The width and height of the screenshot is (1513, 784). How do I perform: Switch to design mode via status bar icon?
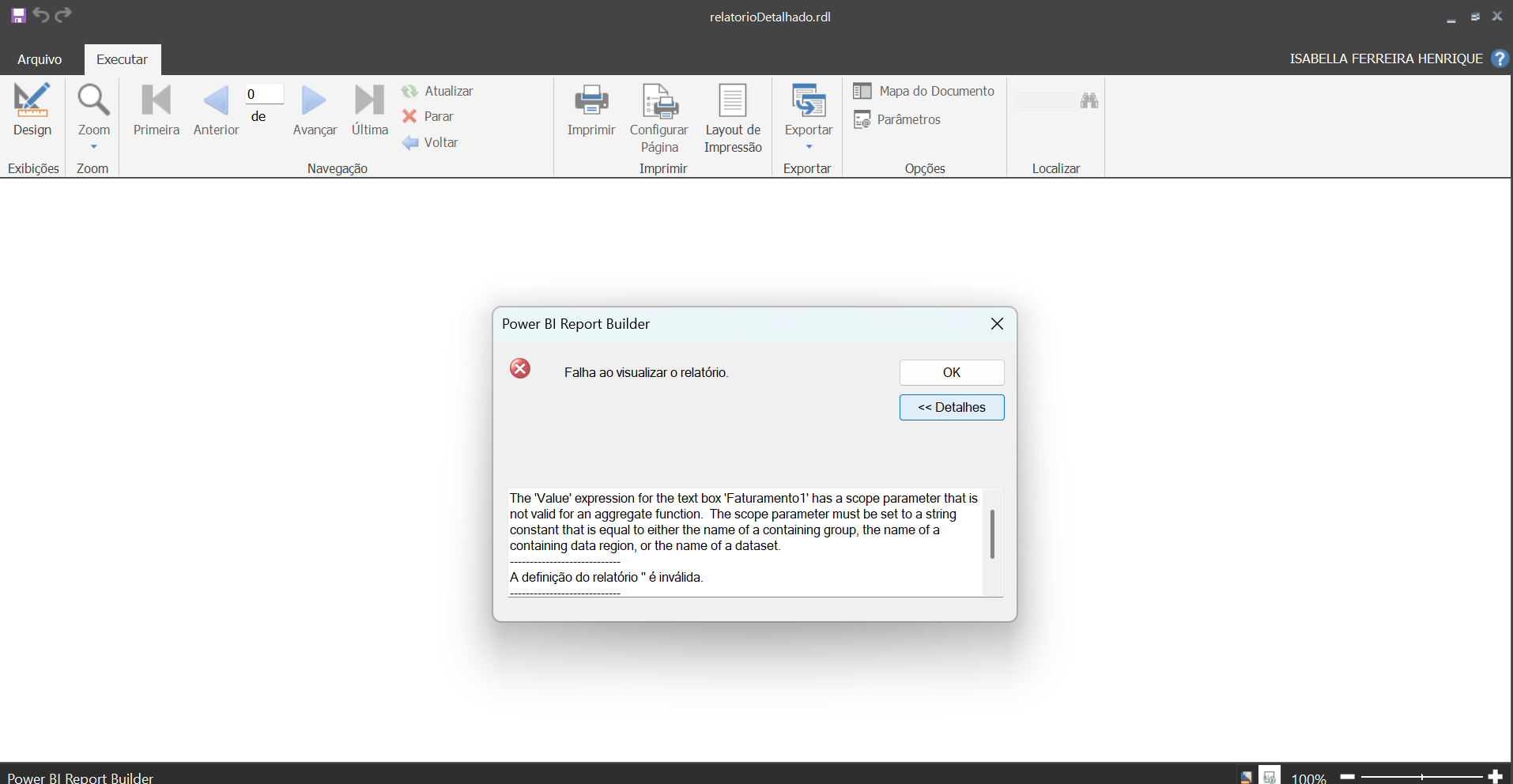(x=1246, y=777)
